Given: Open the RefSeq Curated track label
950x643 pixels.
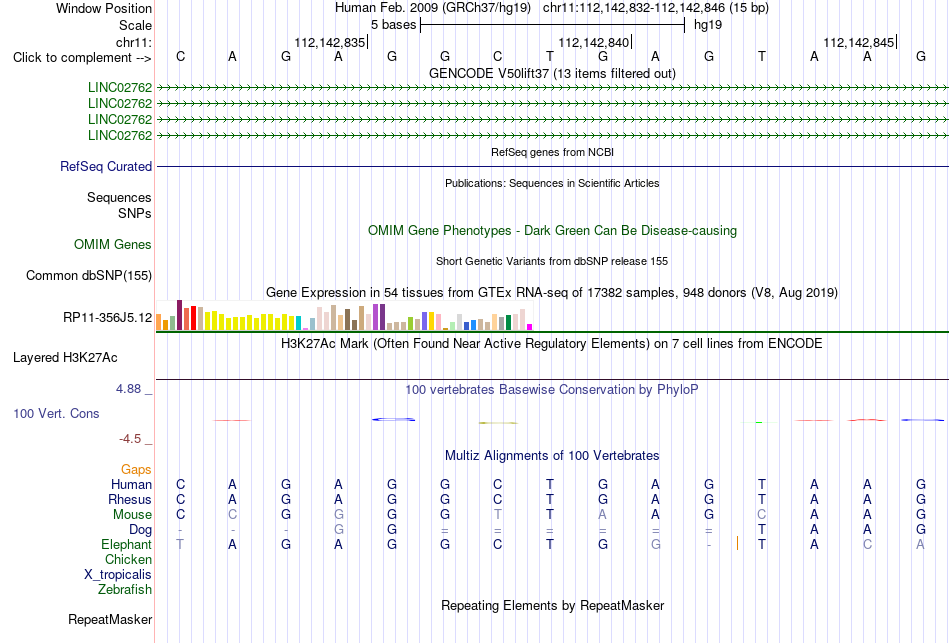Looking at the screenshot, I should point(106,166).
